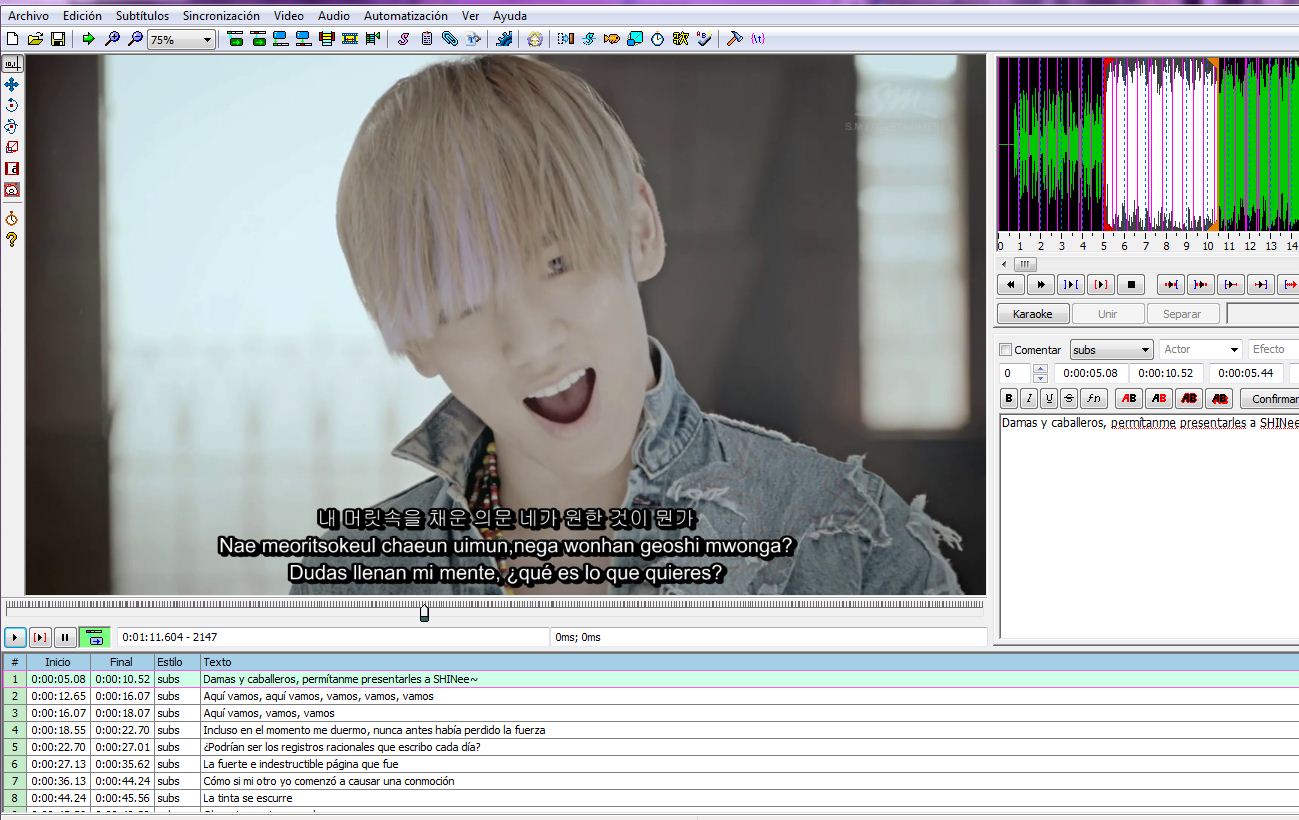Select row 'Aquí vamos, vamos, vamos'
The image size is (1299, 820).
coord(650,713)
